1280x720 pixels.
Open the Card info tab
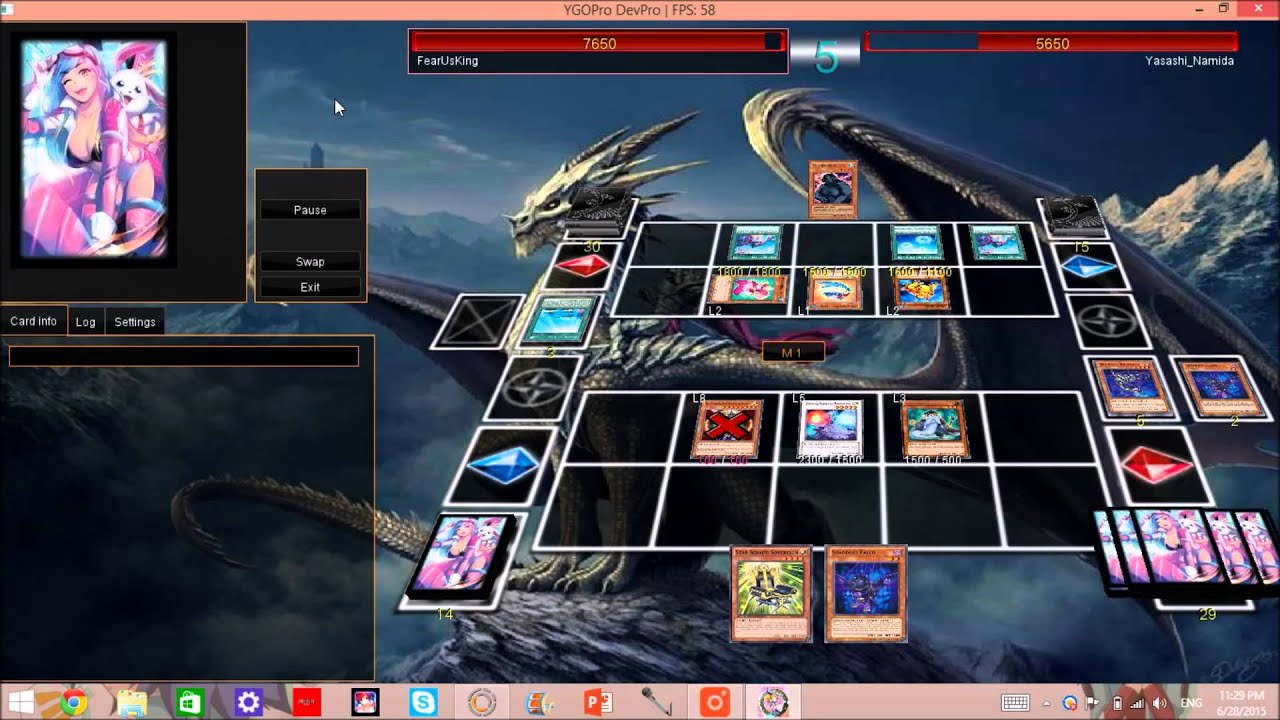[x=34, y=321]
